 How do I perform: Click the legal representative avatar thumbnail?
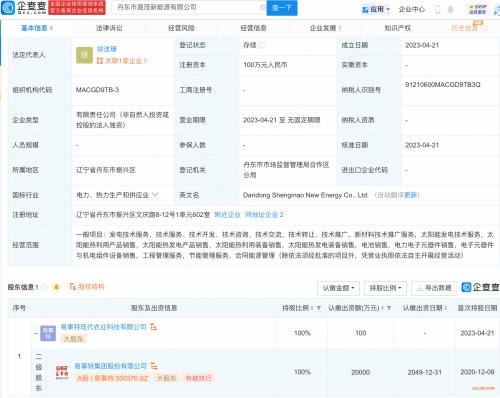tap(84, 55)
